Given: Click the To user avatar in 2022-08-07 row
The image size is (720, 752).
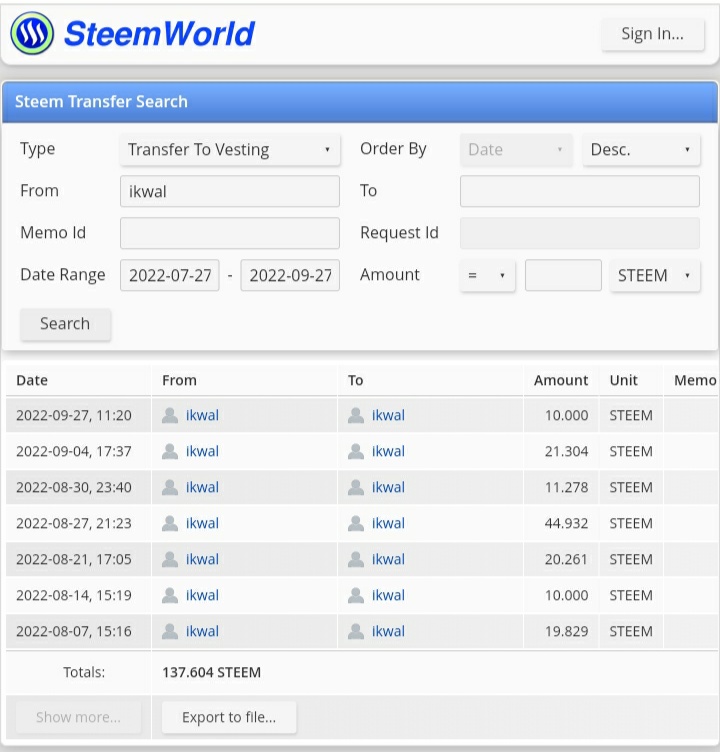Looking at the screenshot, I should (x=356, y=631).
